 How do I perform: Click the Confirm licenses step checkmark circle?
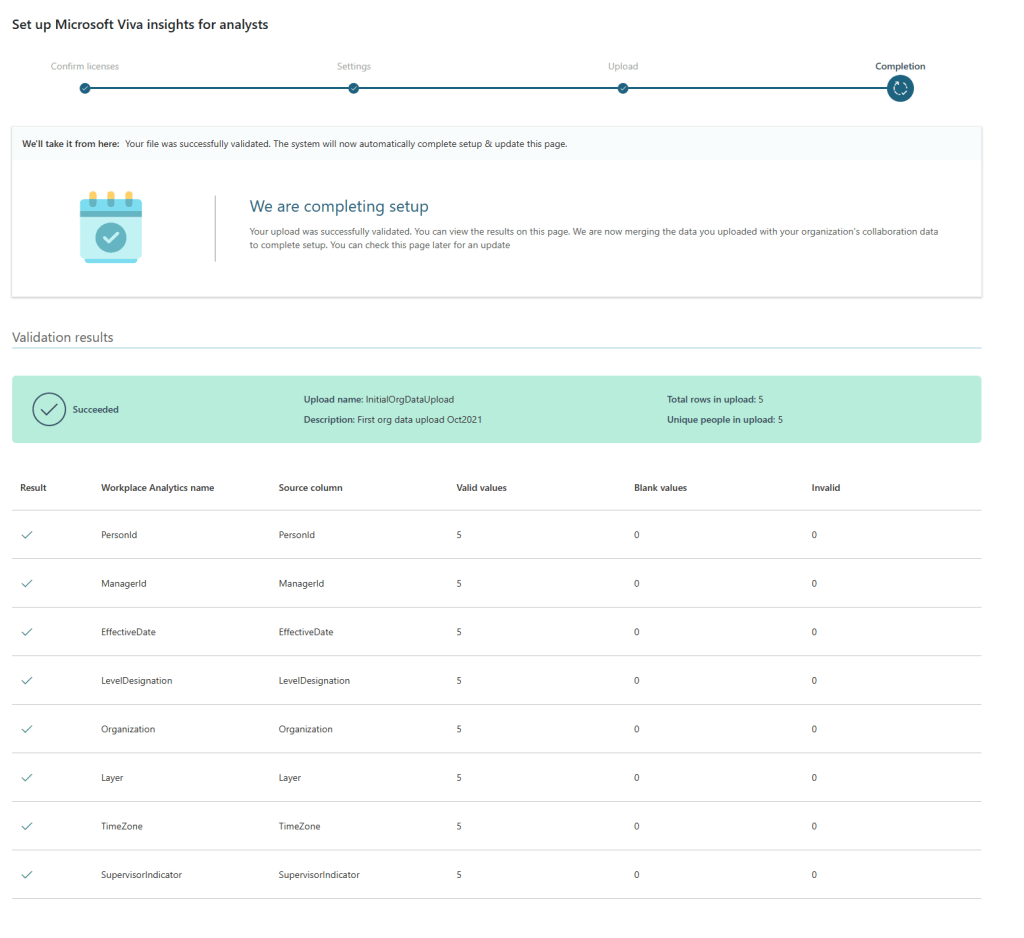[85, 88]
